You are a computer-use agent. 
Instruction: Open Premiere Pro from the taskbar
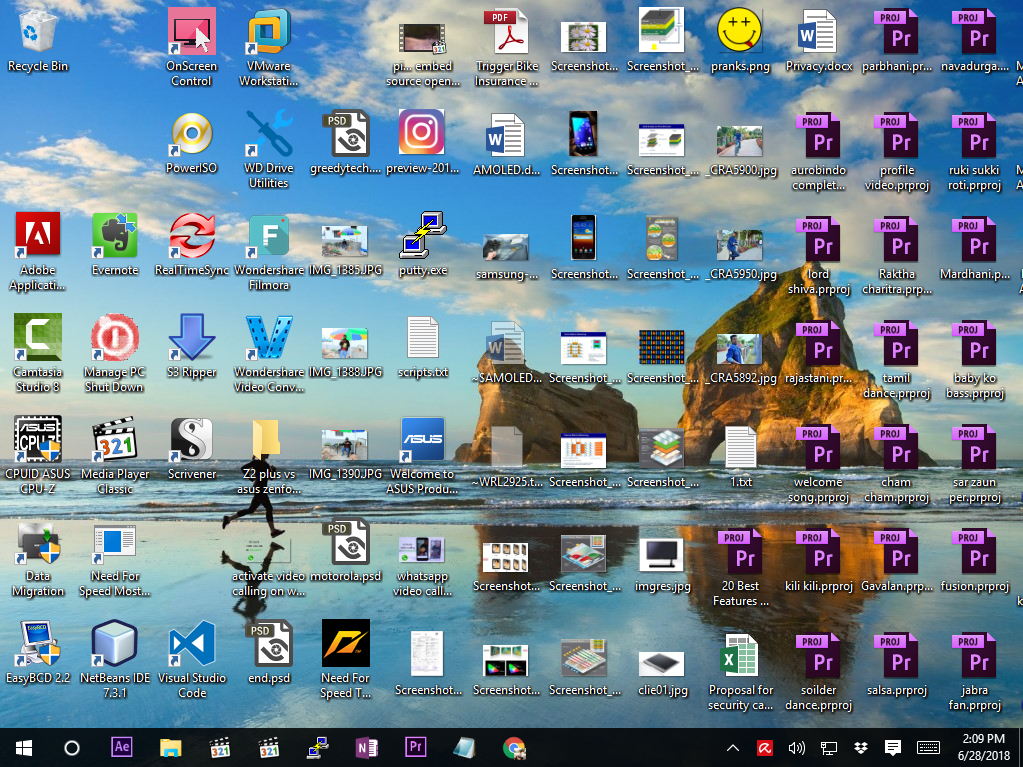(x=415, y=747)
